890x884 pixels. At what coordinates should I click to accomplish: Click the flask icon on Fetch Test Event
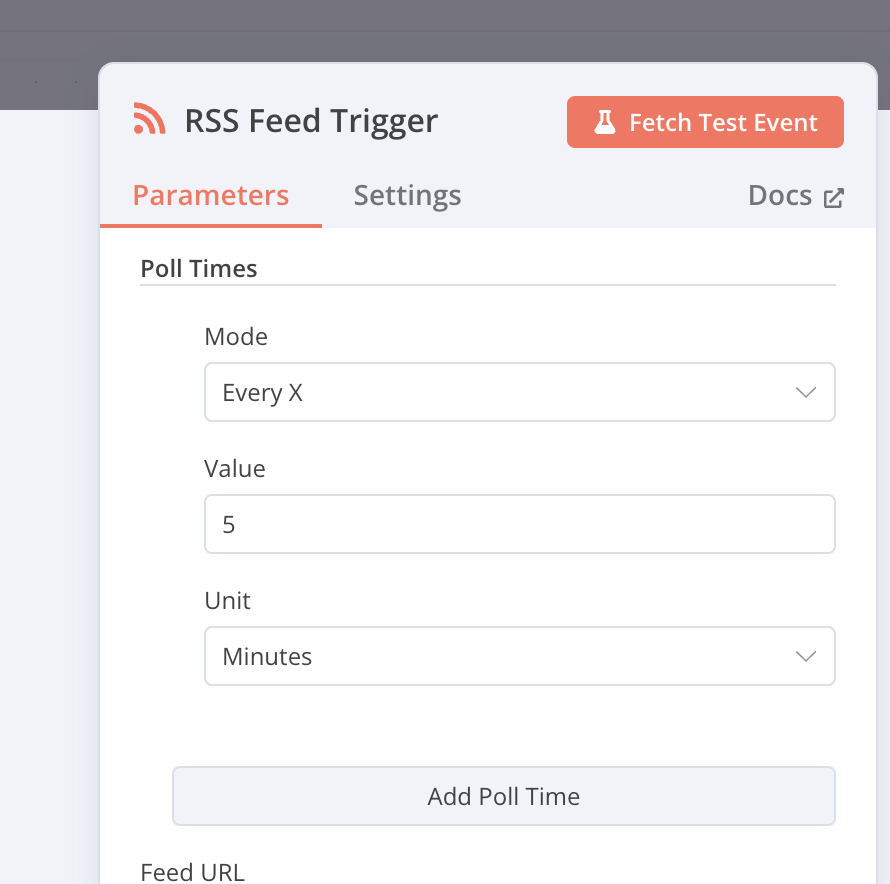[x=604, y=122]
